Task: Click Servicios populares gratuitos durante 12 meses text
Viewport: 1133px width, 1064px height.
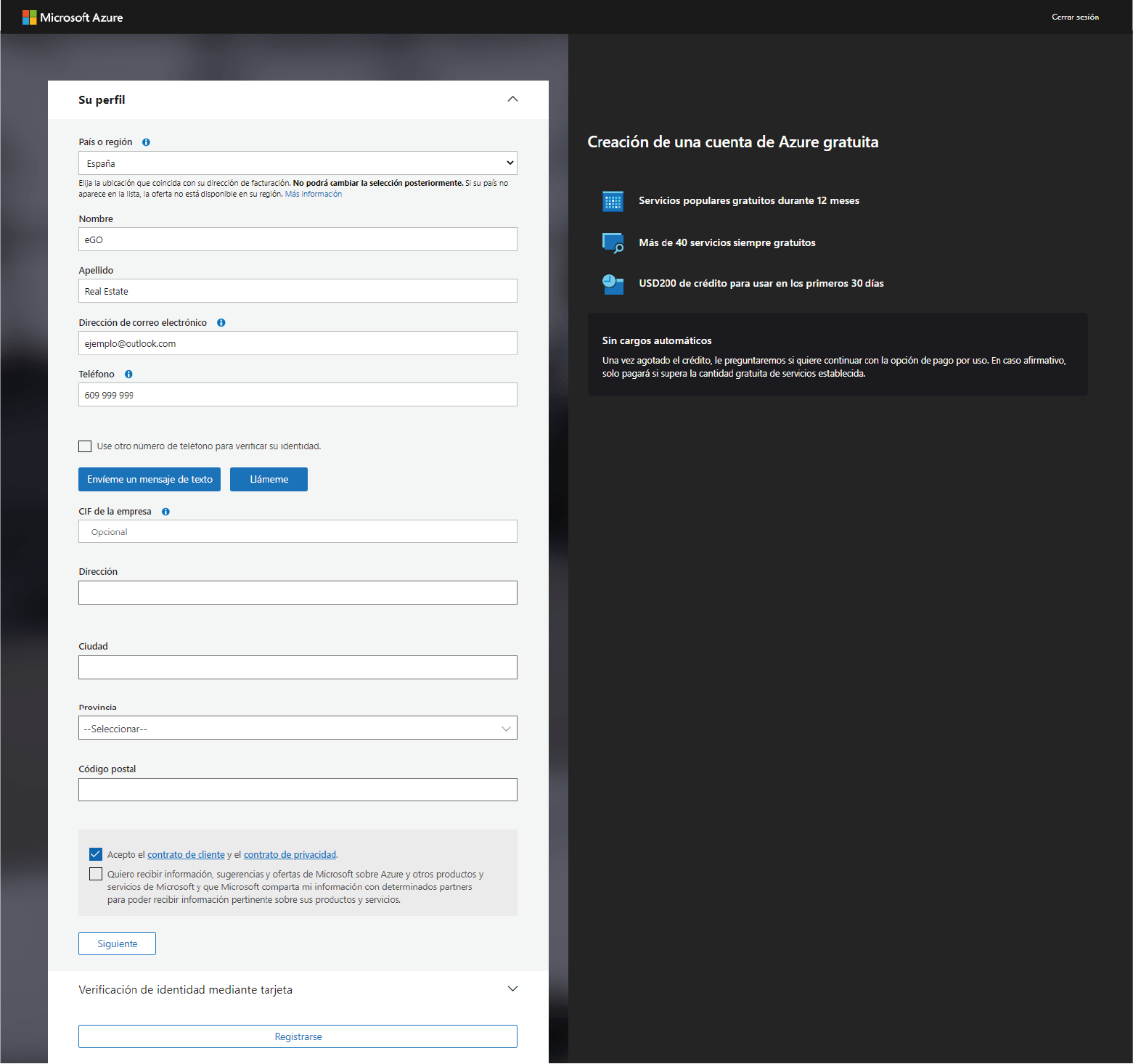Action: [749, 201]
